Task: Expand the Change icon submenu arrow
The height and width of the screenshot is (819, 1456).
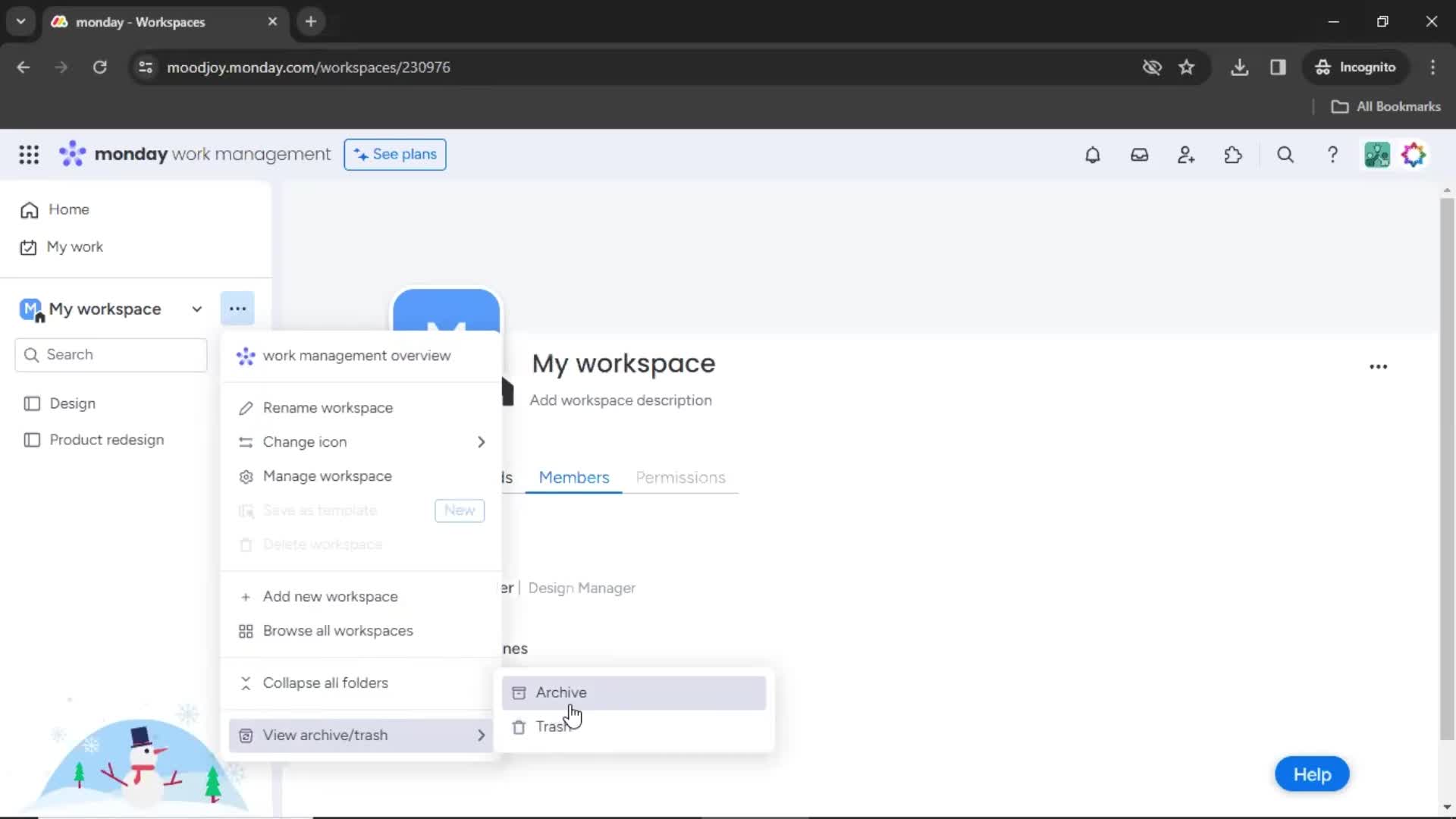Action: pos(481,441)
